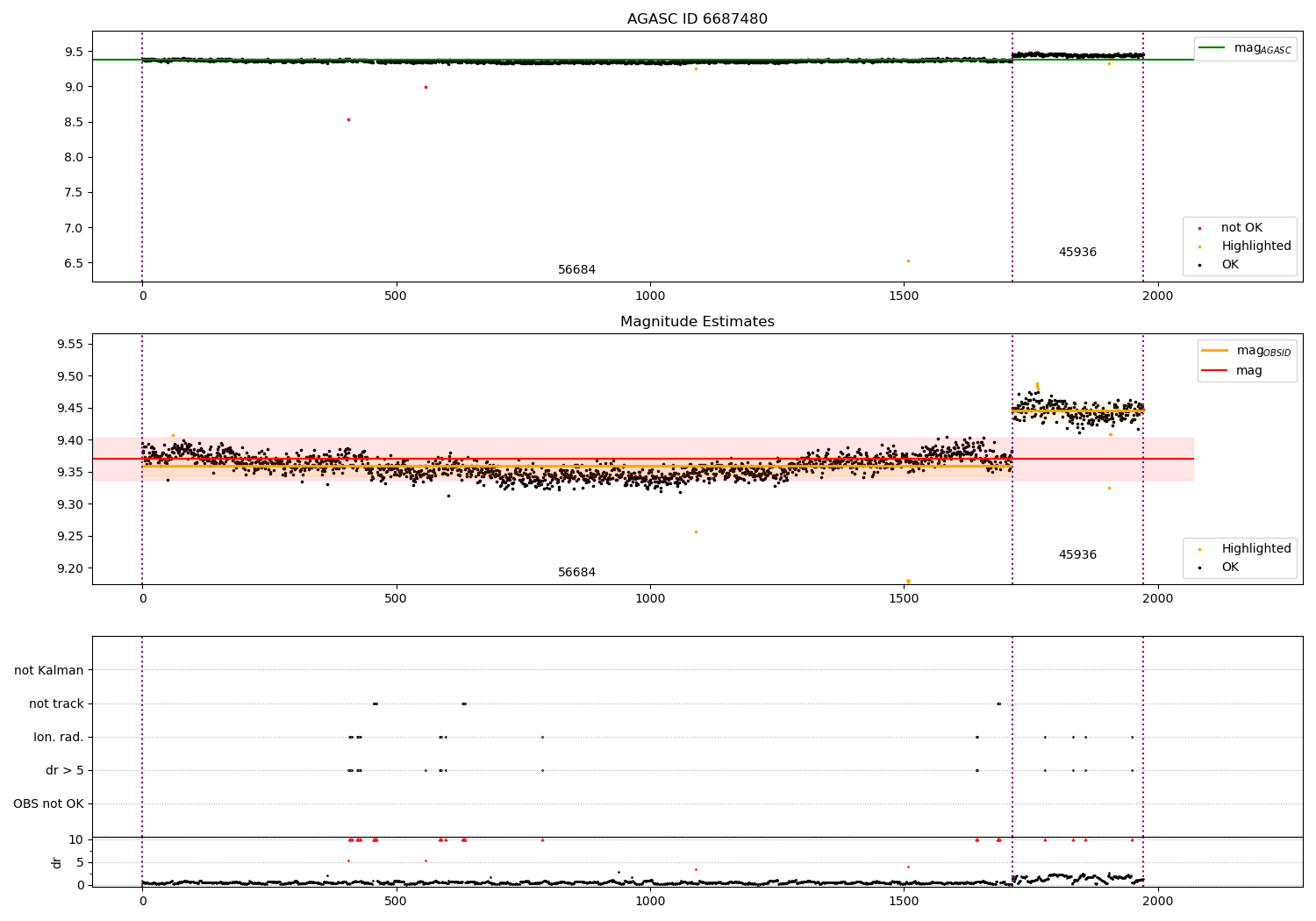The image size is (1316, 921).
Task: Click the '10' tick label on dr axis
Action: pos(76,839)
